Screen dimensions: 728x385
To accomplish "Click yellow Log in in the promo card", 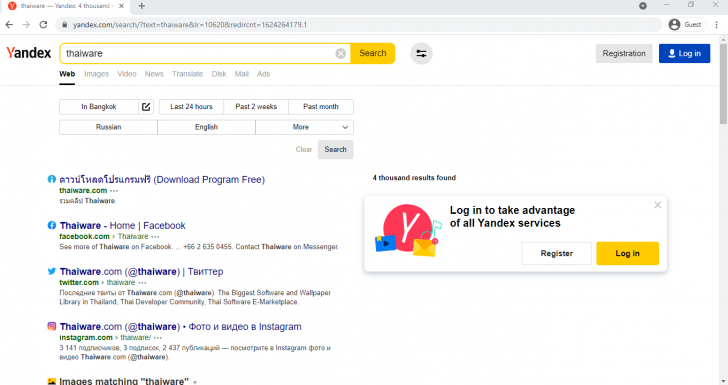I will (x=627, y=254).
